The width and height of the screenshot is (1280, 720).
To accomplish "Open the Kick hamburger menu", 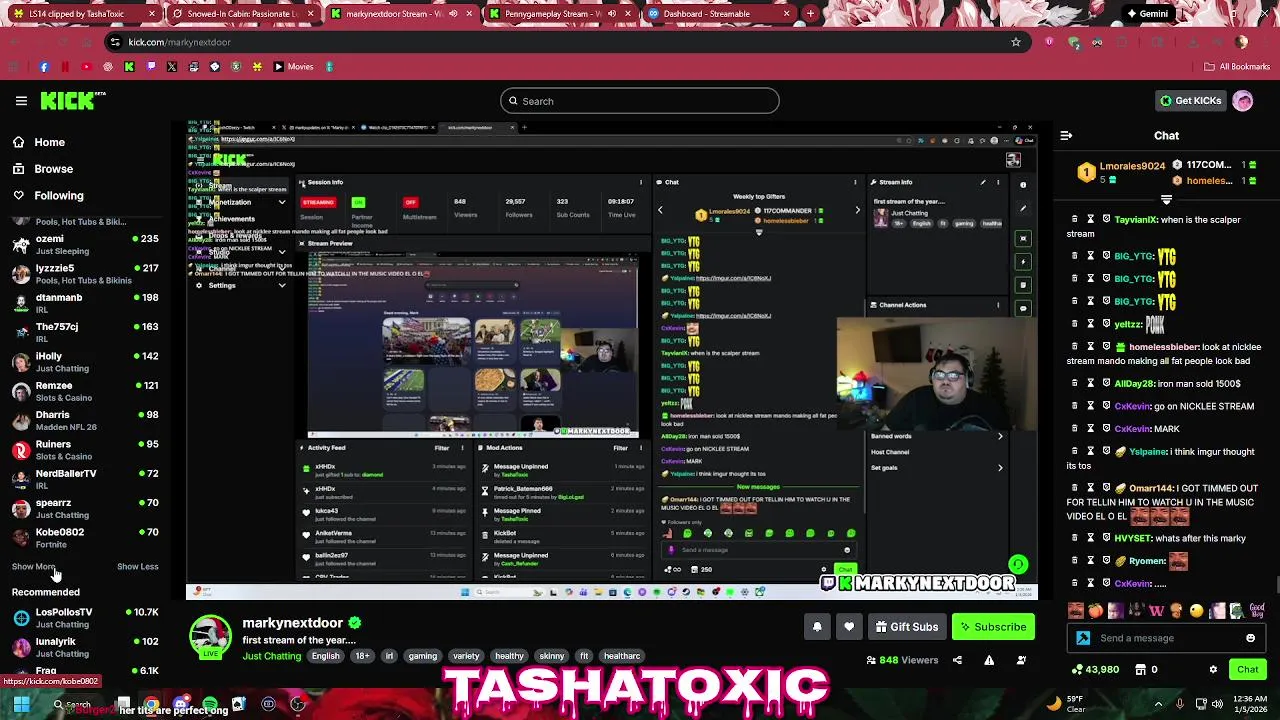I will pyautogui.click(x=21, y=101).
